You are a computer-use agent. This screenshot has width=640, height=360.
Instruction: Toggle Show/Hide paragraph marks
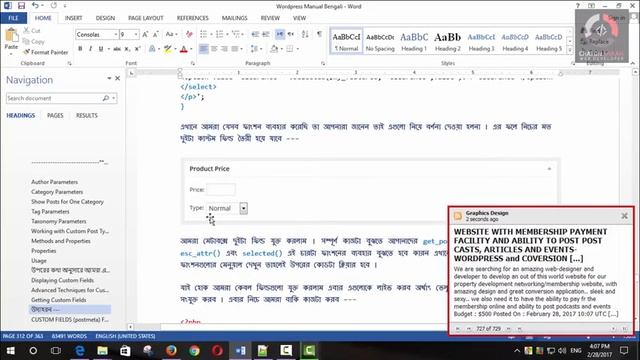(x=319, y=34)
